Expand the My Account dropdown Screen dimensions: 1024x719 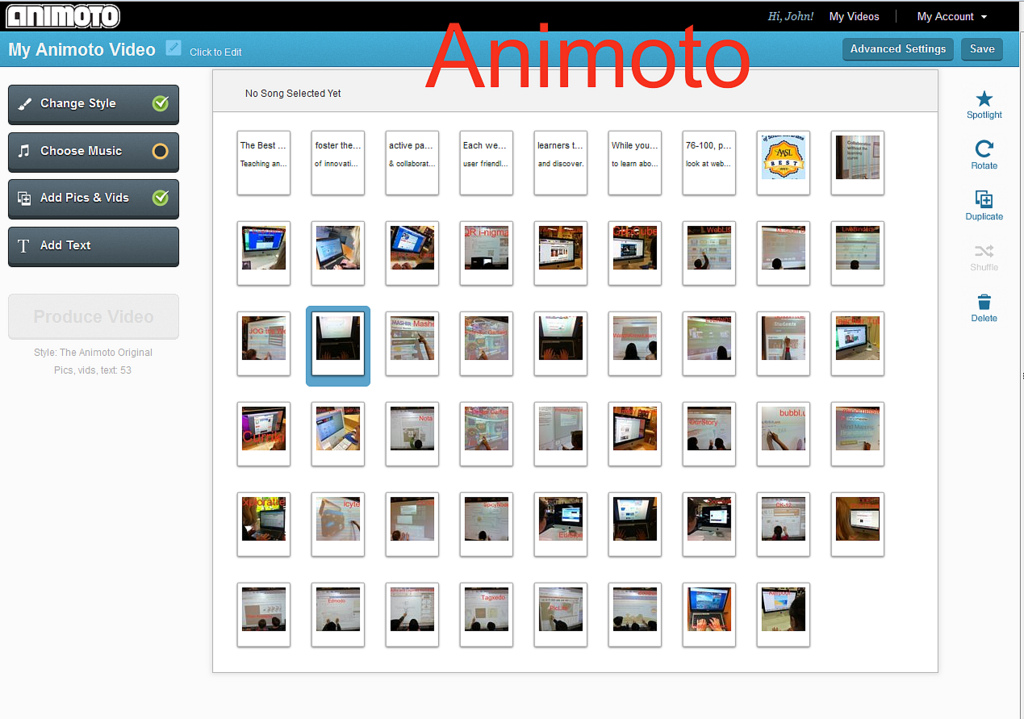951,17
